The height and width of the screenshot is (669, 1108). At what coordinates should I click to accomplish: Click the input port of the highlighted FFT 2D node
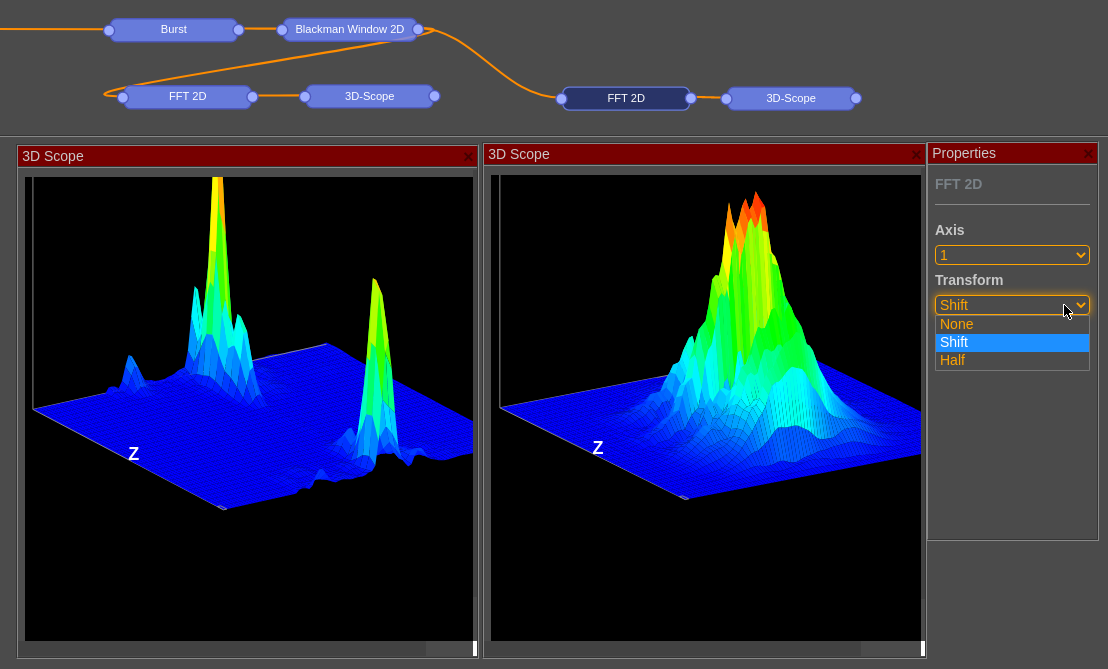click(562, 99)
